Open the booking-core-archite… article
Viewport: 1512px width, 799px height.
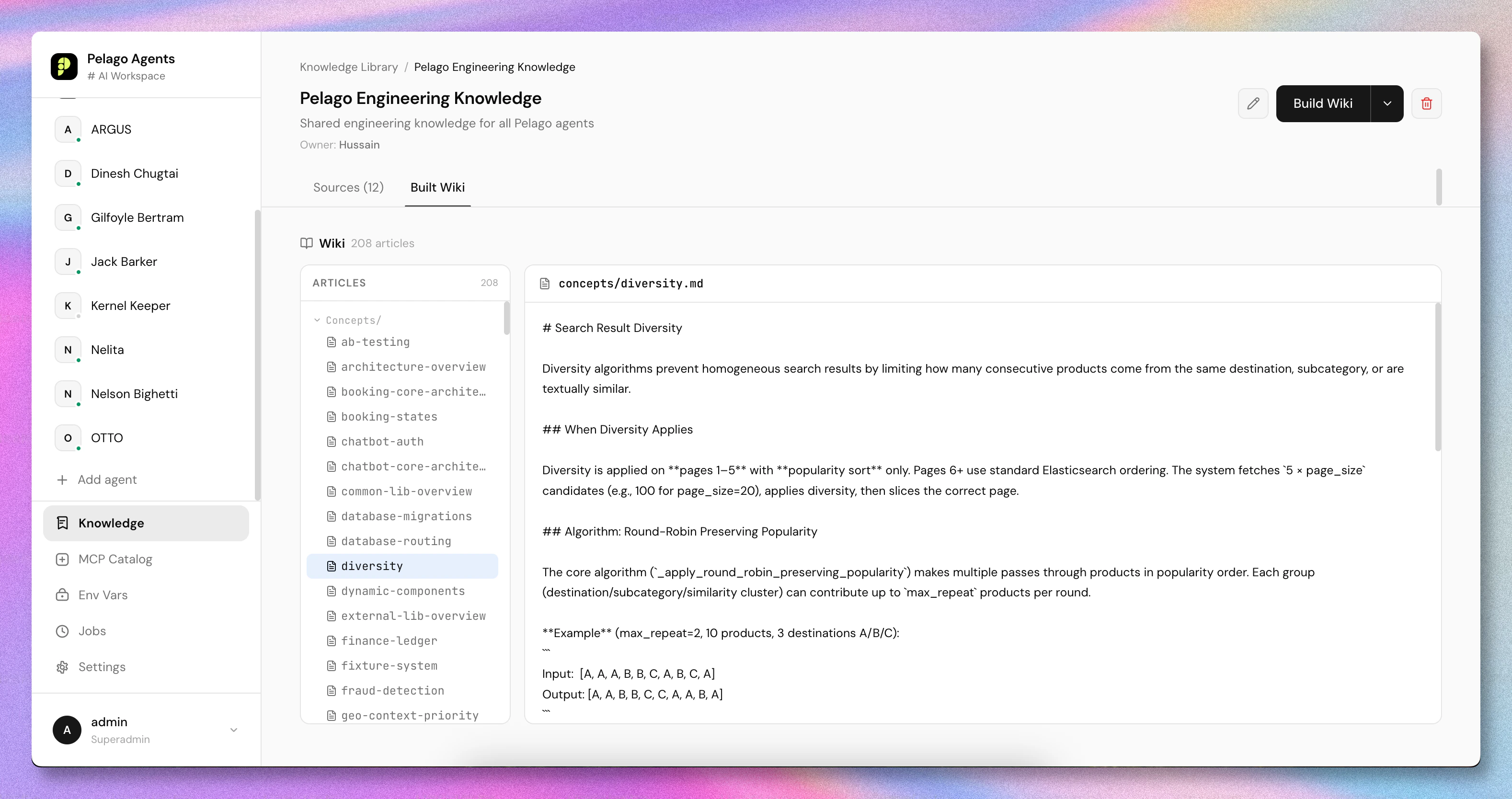(402, 391)
